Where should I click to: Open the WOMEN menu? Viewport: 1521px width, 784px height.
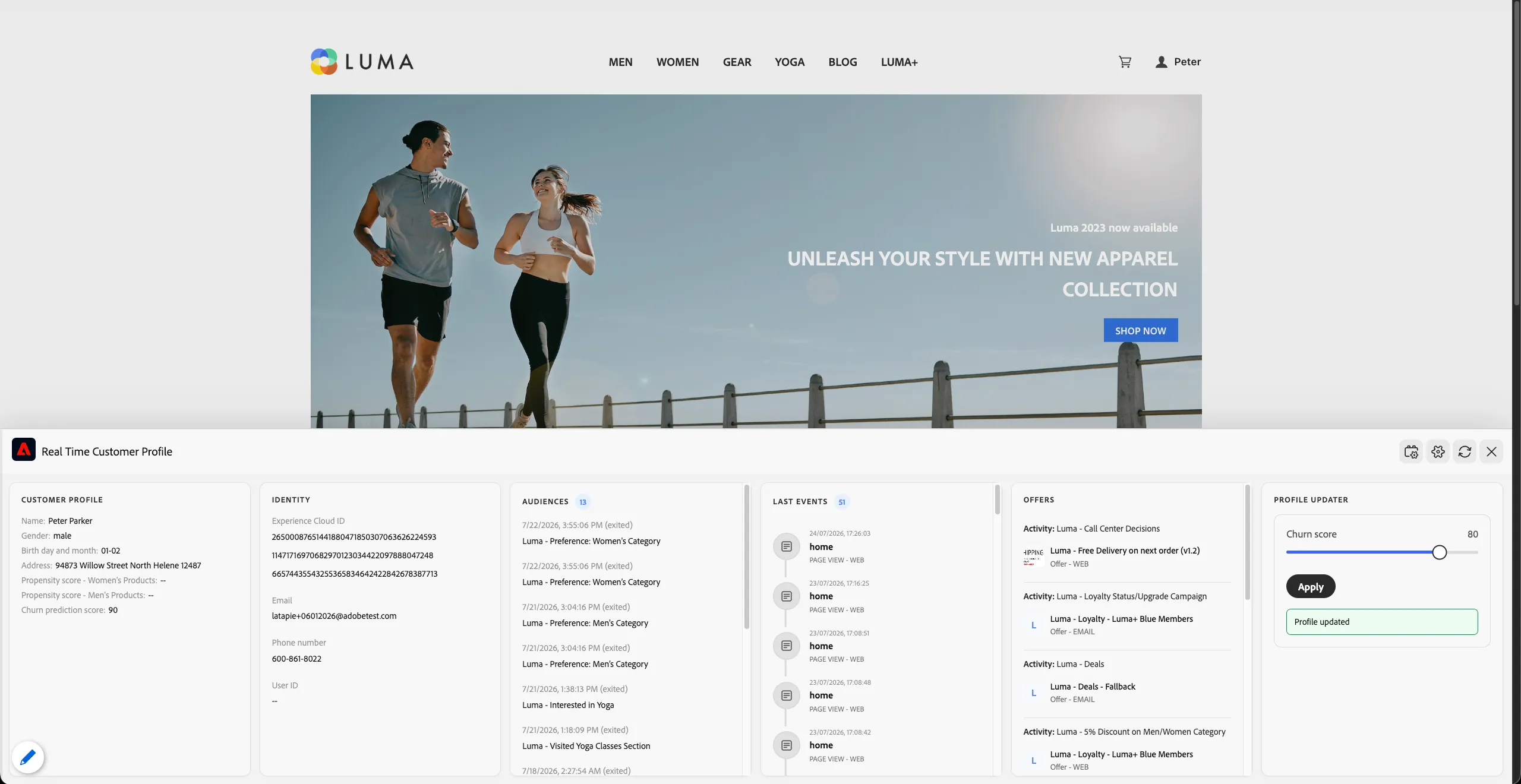point(677,62)
